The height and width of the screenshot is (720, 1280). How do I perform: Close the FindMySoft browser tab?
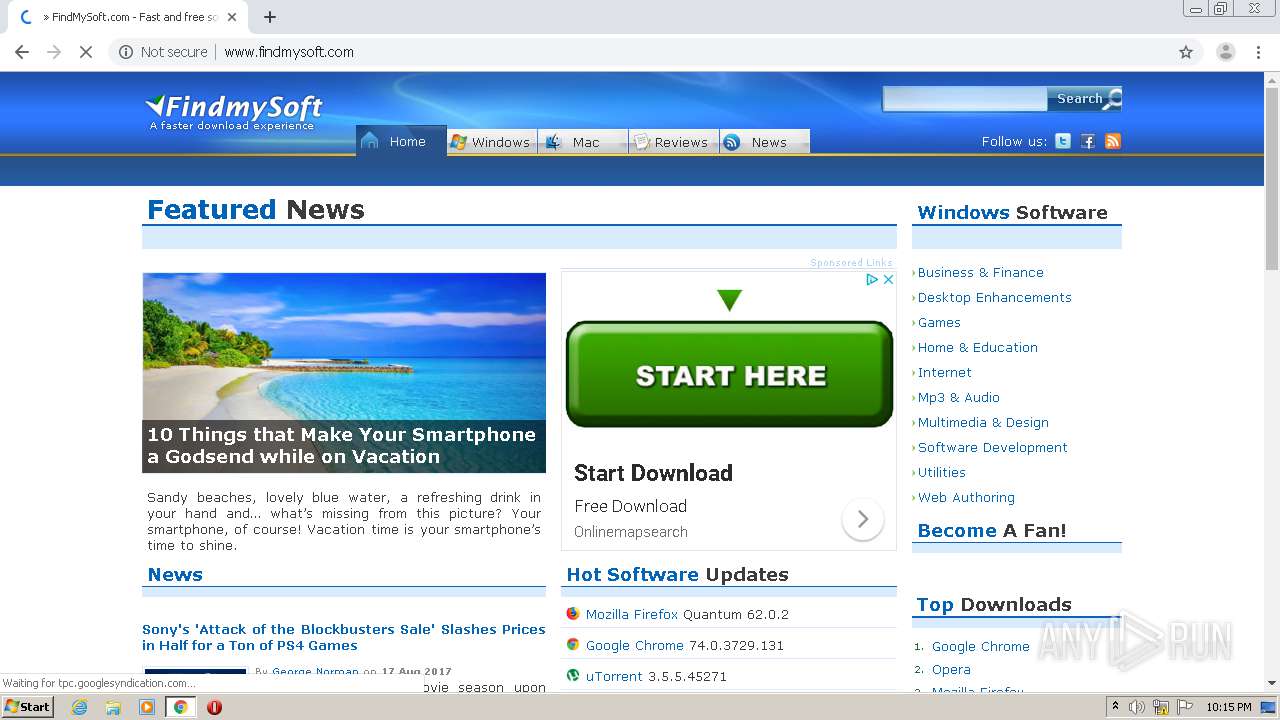click(x=232, y=17)
